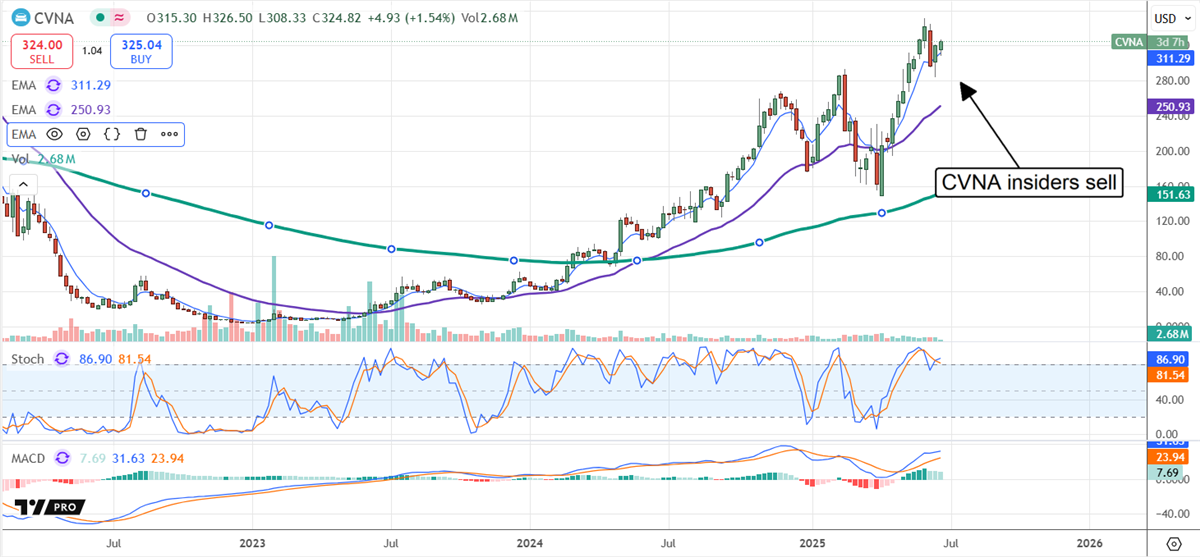
Task: Click the CVNA car logo icon
Action: click(20, 18)
